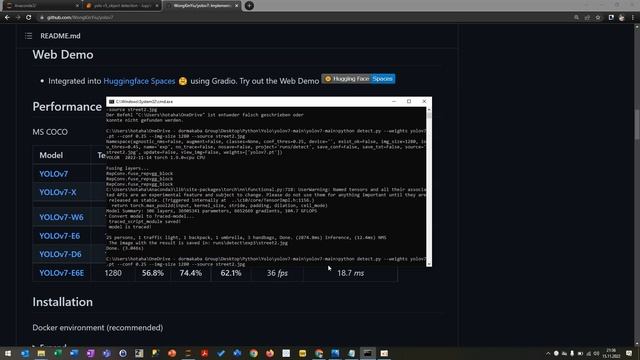
Task: Open Chrome from the taskbar
Action: [253, 353]
